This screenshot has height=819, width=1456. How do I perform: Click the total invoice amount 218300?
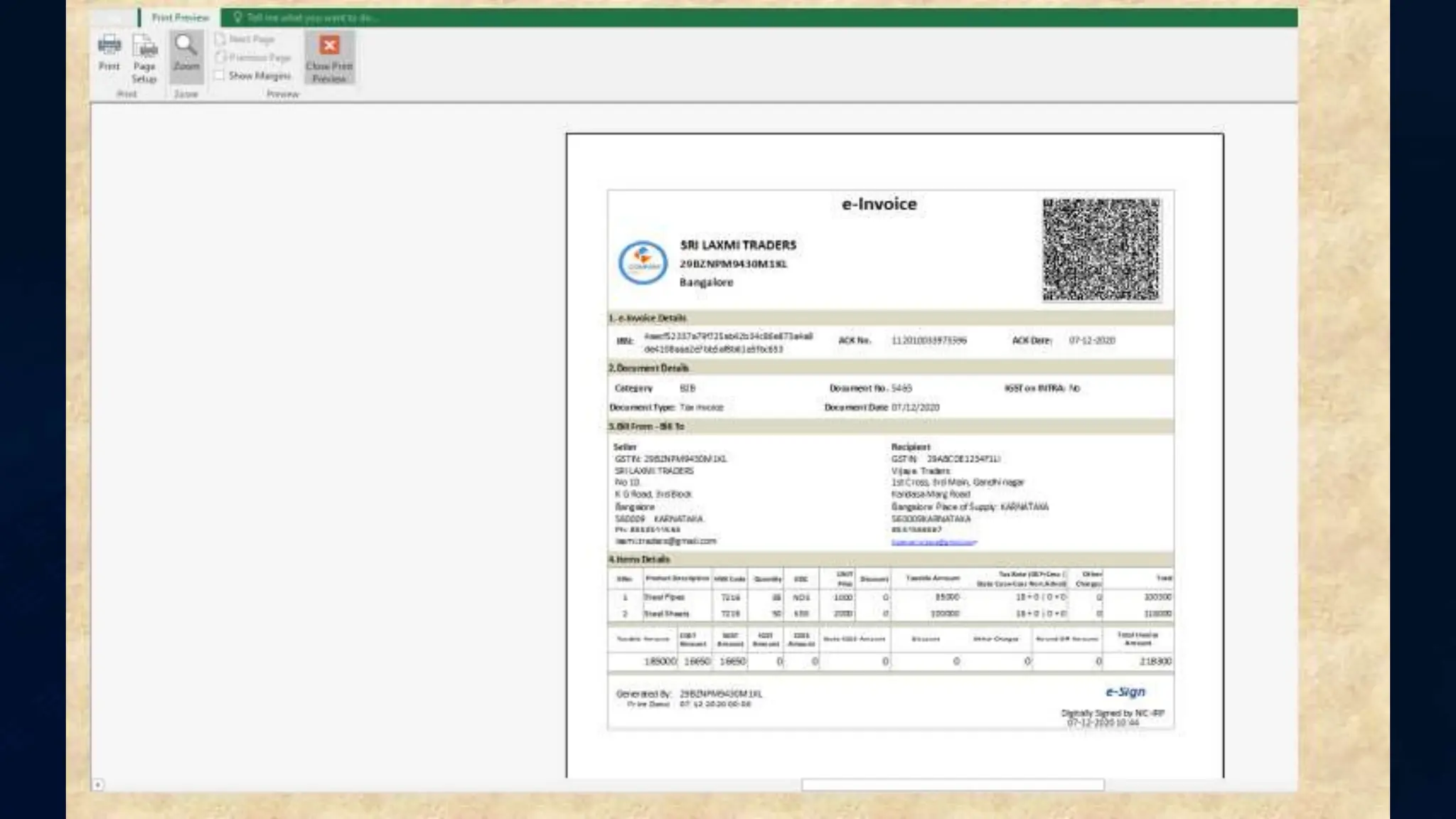[1155, 661]
